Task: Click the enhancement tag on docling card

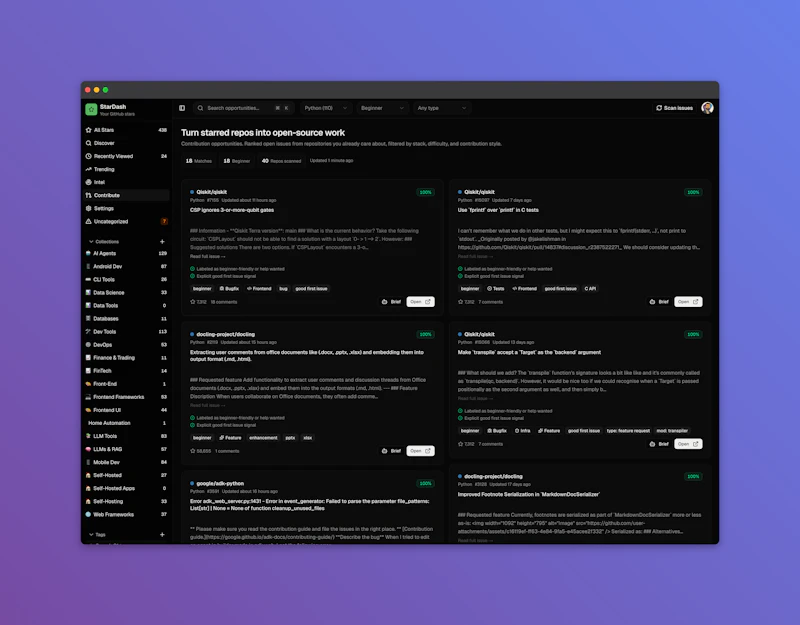Action: click(263, 438)
